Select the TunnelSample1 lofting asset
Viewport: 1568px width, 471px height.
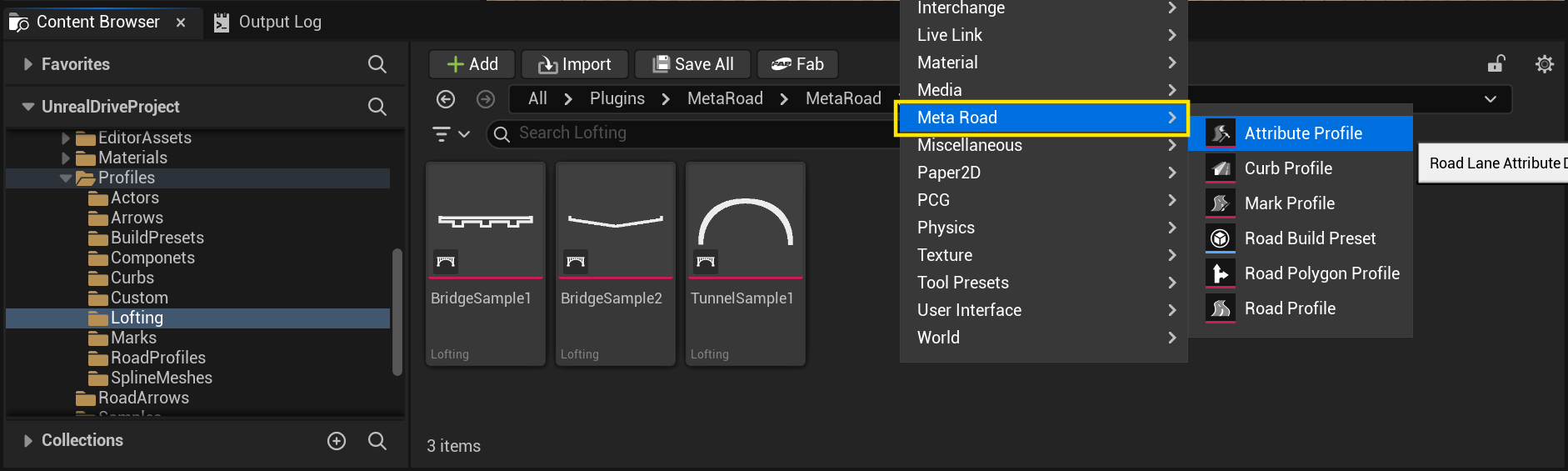pos(746,263)
